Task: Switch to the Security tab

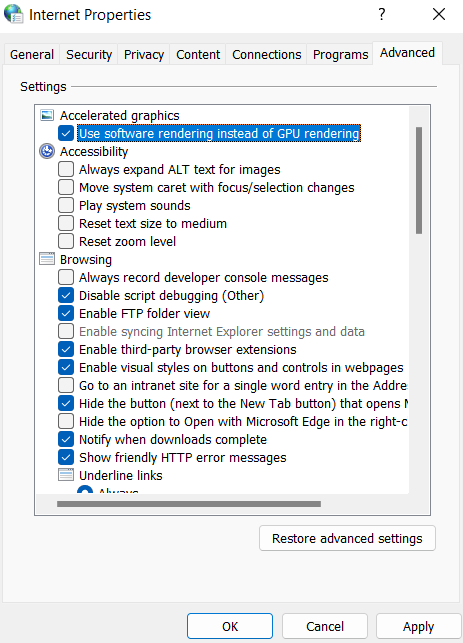Action: [89, 55]
